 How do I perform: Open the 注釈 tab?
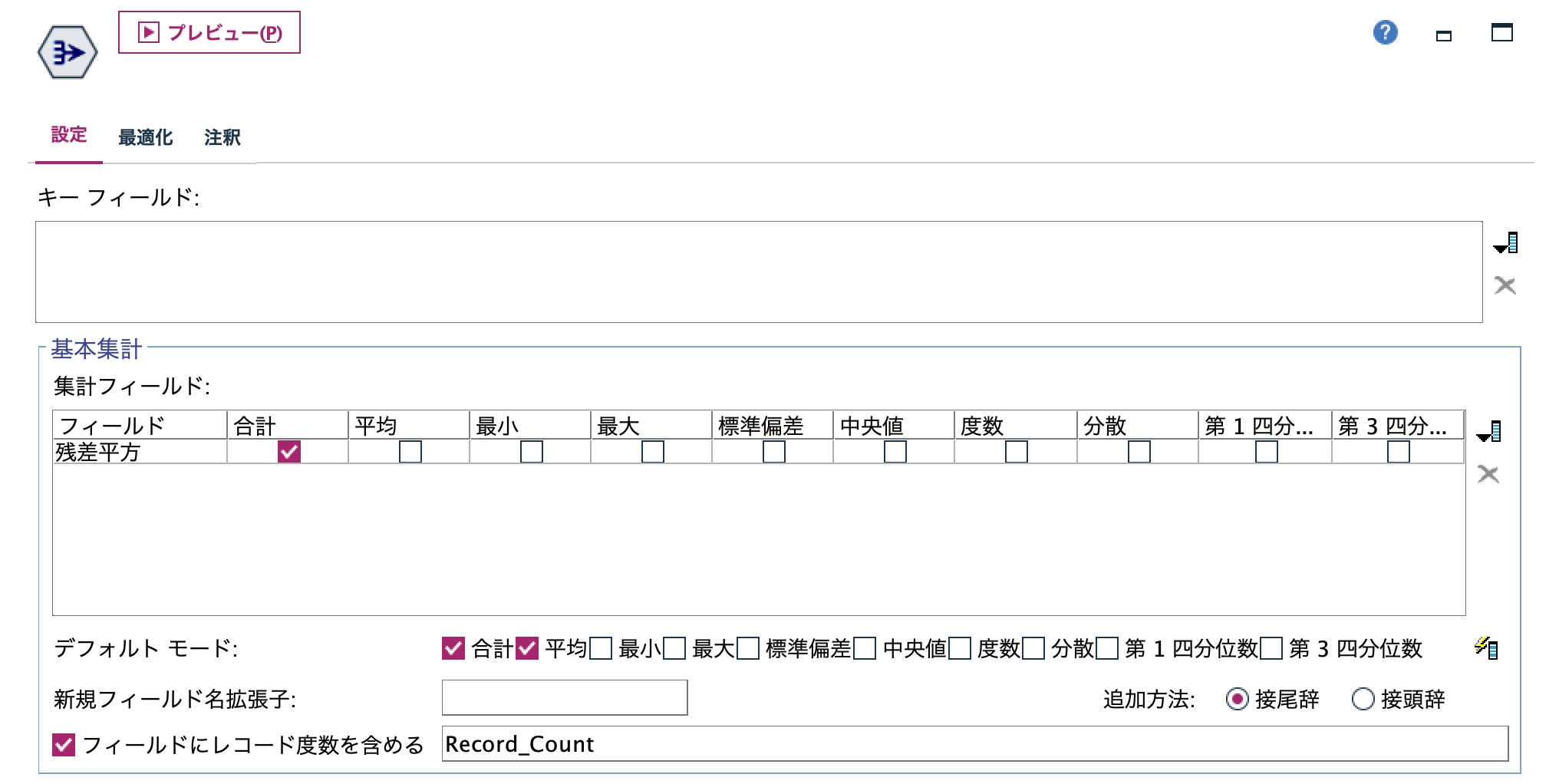(x=222, y=137)
